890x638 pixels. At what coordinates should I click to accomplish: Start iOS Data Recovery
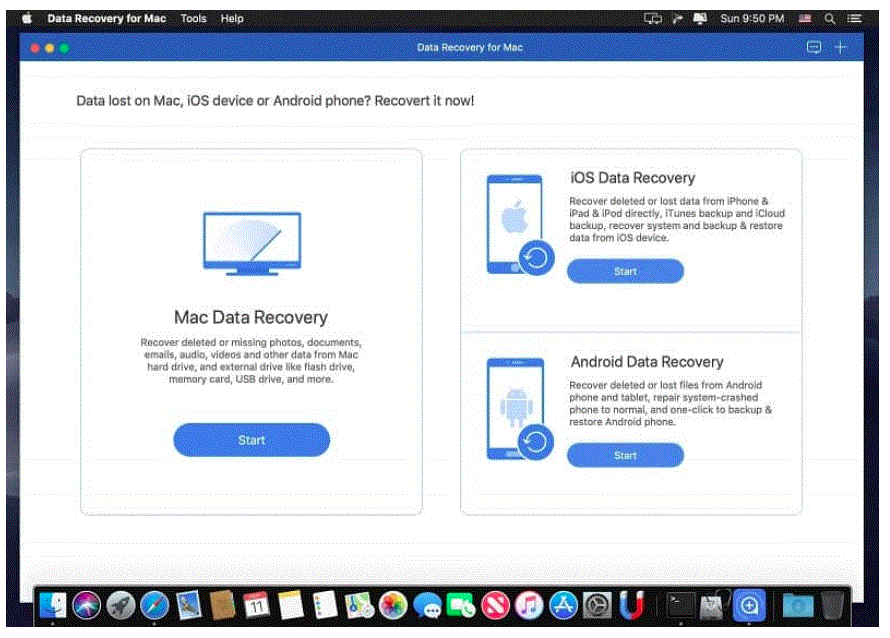click(625, 271)
